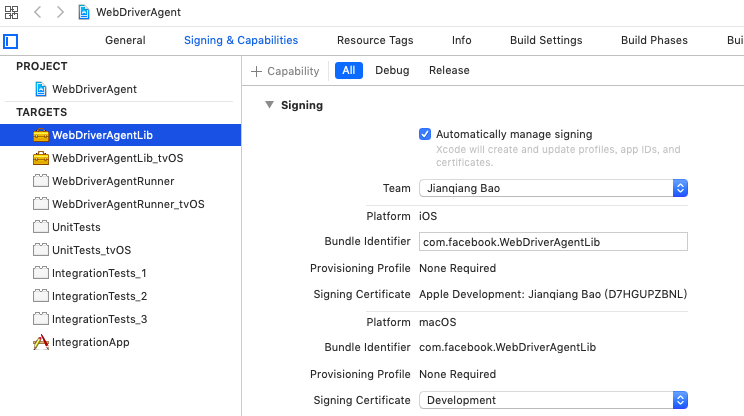
Task: Switch to the Build Settings tab
Action: point(546,41)
